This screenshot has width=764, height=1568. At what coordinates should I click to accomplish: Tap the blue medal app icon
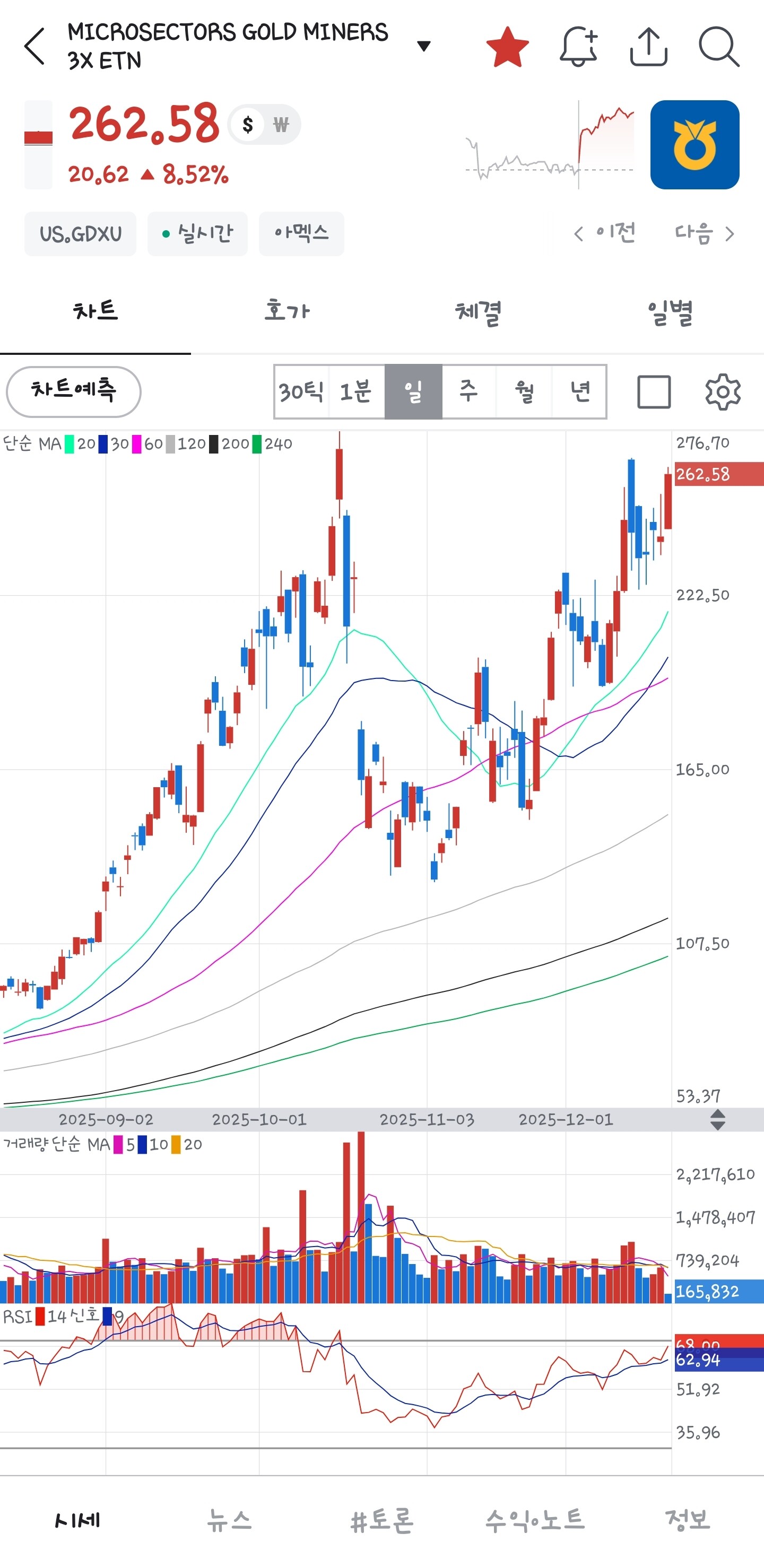[x=694, y=145]
